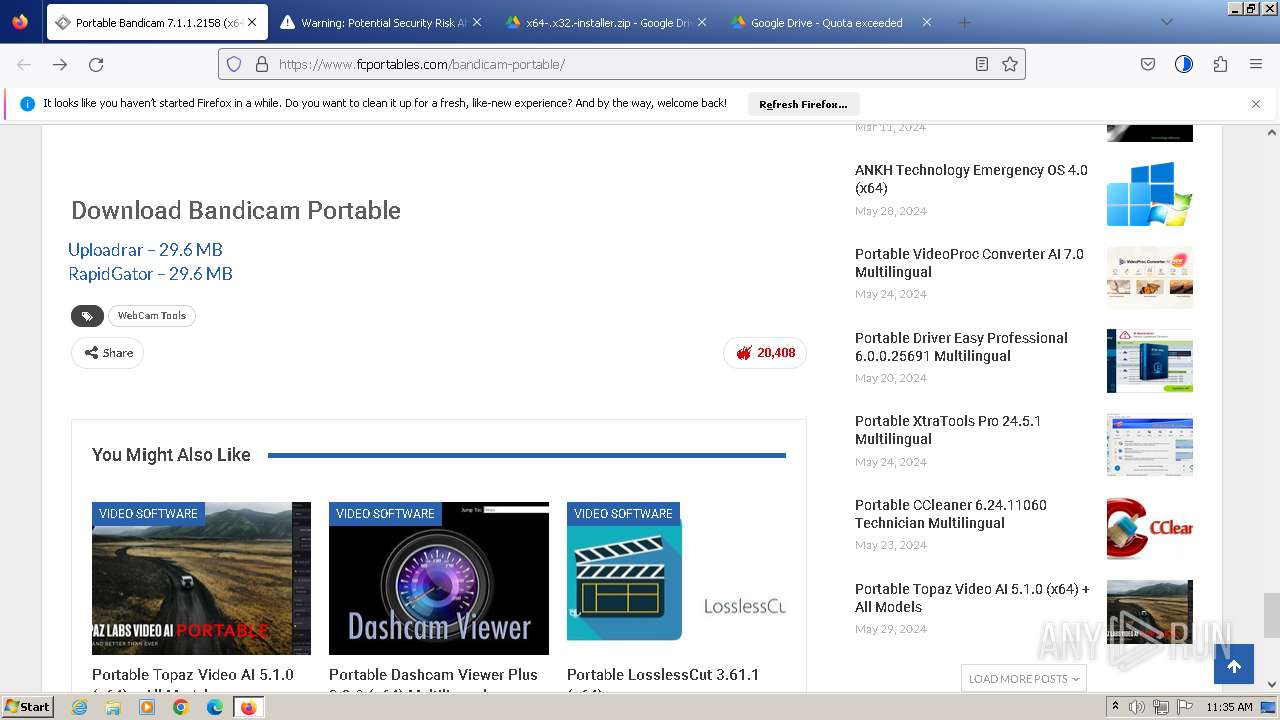Click the VideoProc Converter sidebar thumbnail
1280x720 pixels.
(x=1150, y=278)
